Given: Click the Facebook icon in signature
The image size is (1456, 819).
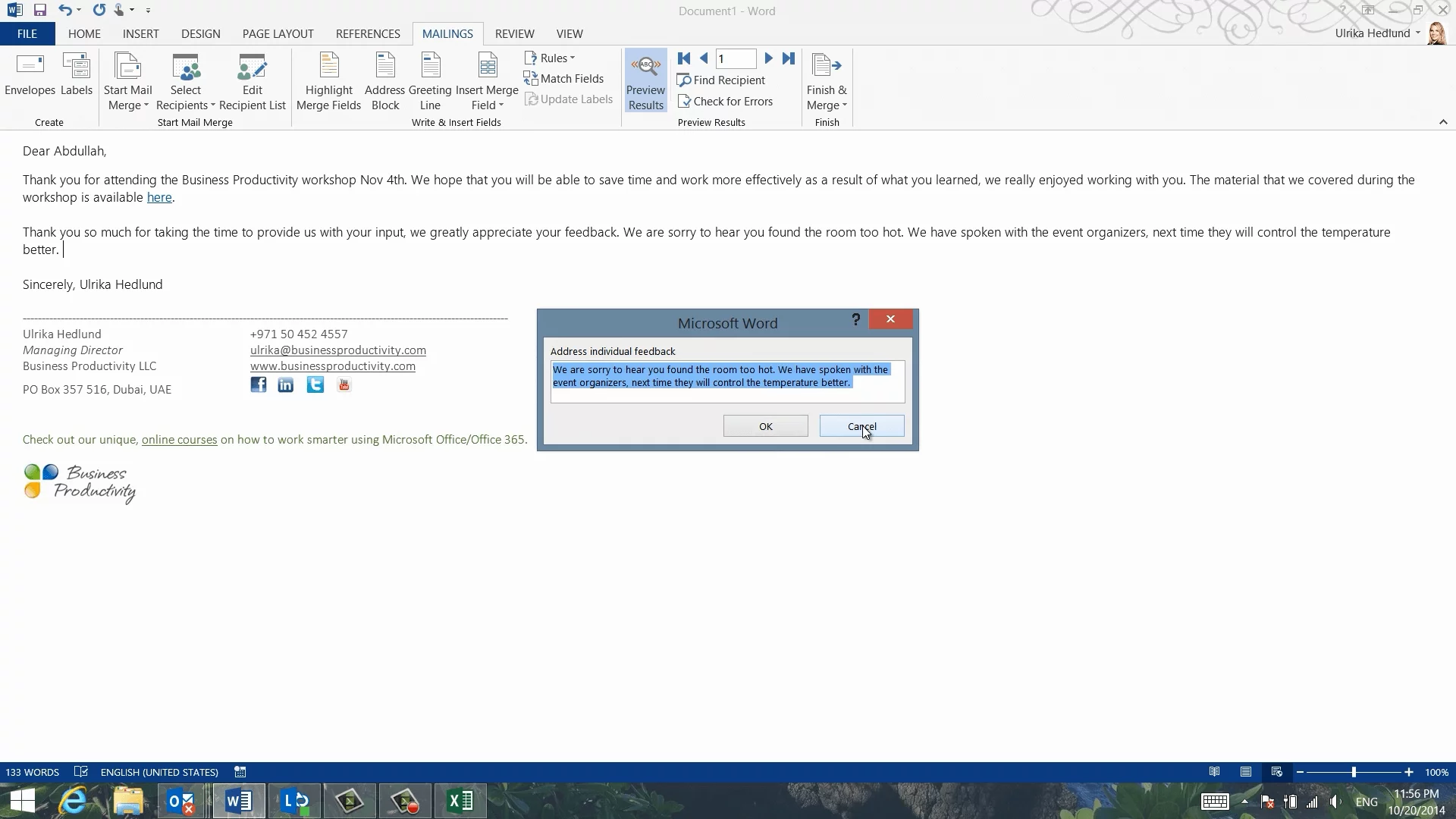Looking at the screenshot, I should [x=259, y=385].
